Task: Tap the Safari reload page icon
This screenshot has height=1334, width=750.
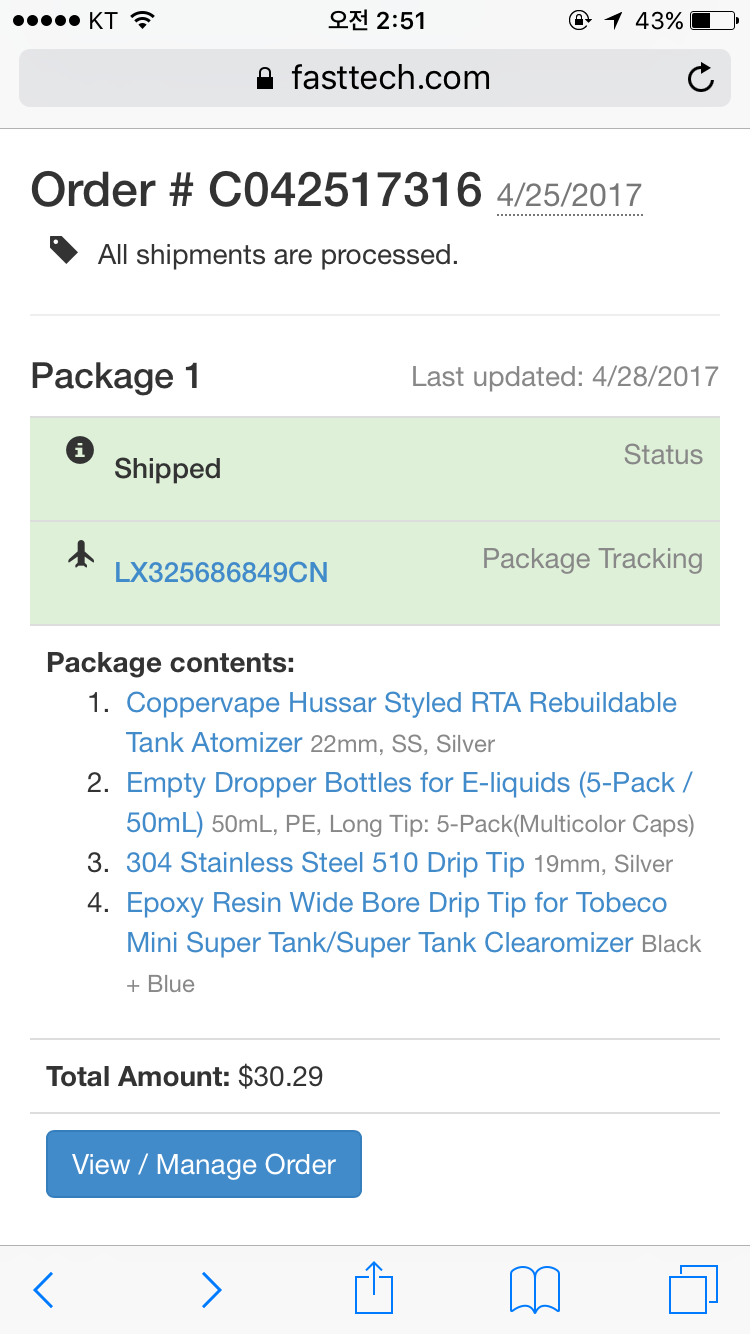Action: [701, 78]
